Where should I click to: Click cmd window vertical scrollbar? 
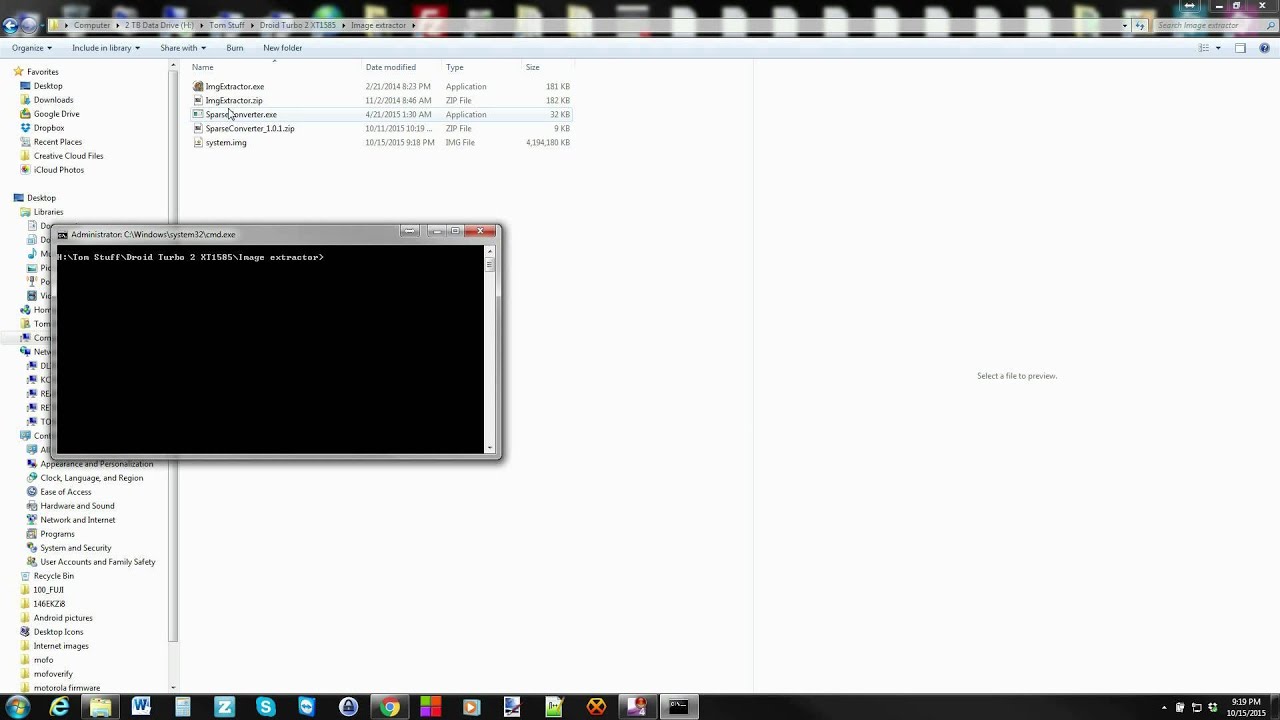click(x=490, y=350)
